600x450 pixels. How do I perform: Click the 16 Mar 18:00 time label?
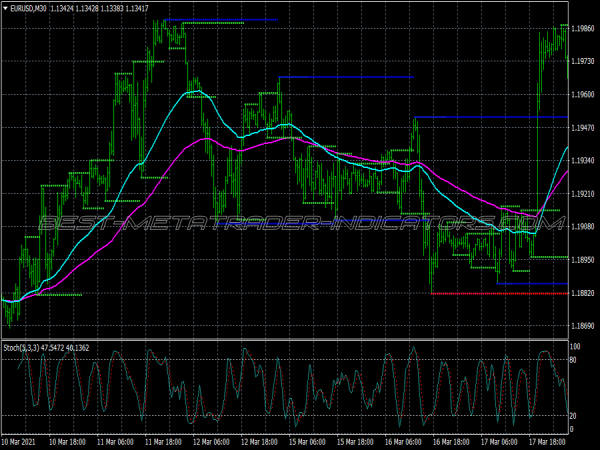coord(451,442)
